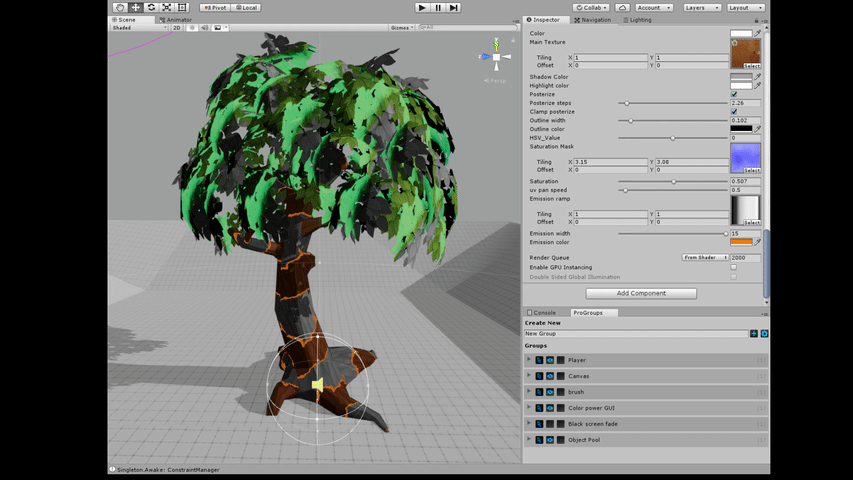Image resolution: width=853 pixels, height=480 pixels.
Task: Open the cloud services button
Action: [x=623, y=7]
